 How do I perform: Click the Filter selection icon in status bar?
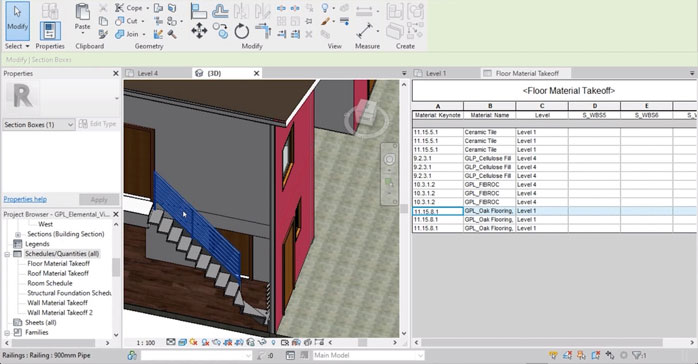(638, 355)
